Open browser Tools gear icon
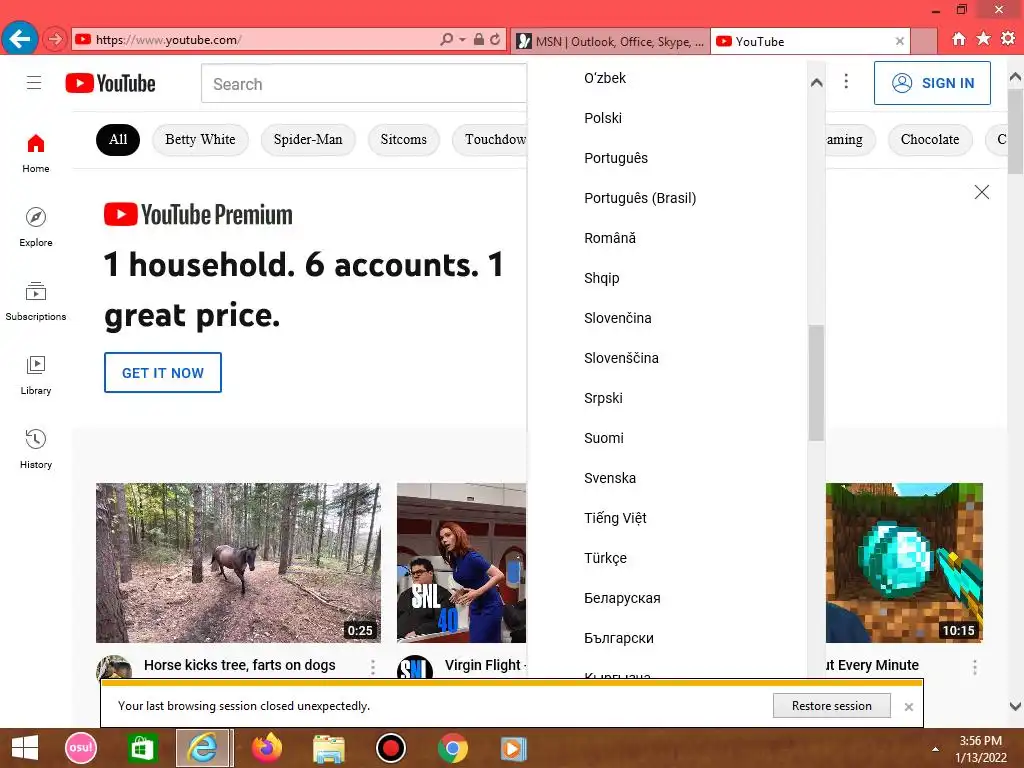The image size is (1024, 768). [x=1008, y=39]
